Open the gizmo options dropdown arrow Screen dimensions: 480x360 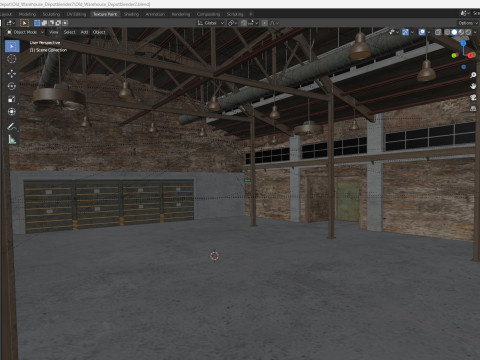tap(412, 32)
